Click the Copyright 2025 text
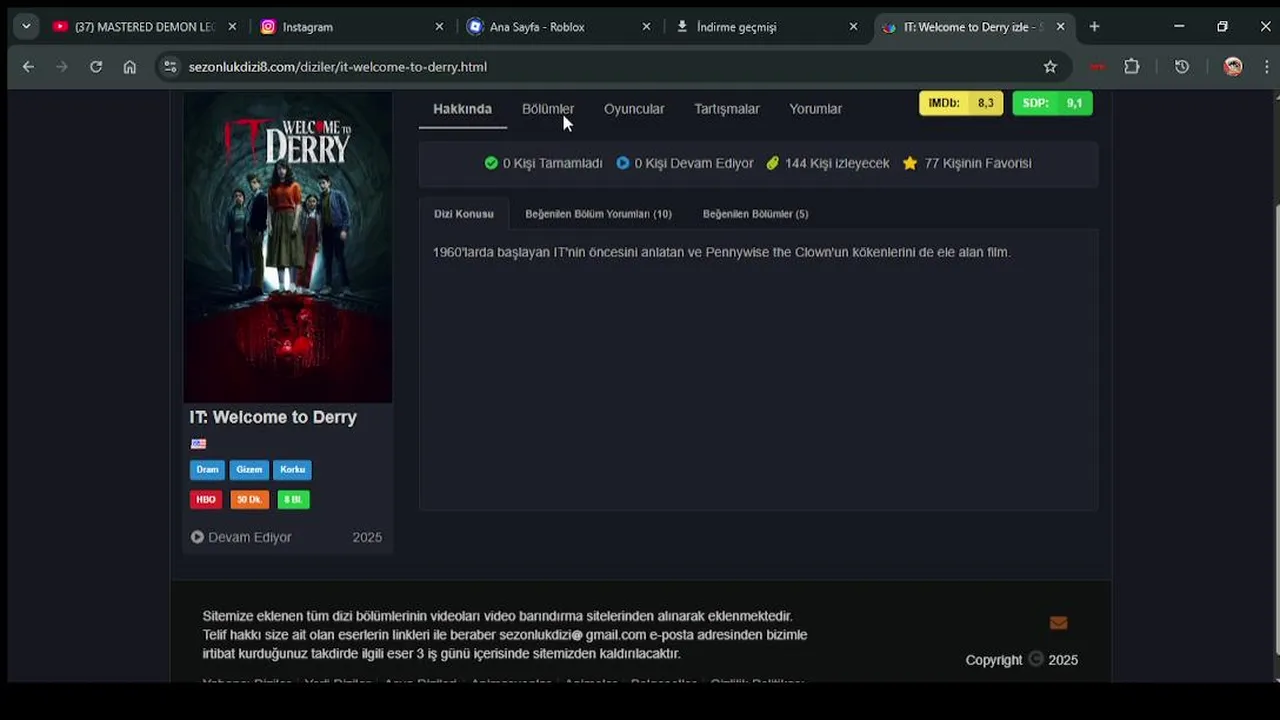Viewport: 1280px width, 720px height. [x=1021, y=660]
